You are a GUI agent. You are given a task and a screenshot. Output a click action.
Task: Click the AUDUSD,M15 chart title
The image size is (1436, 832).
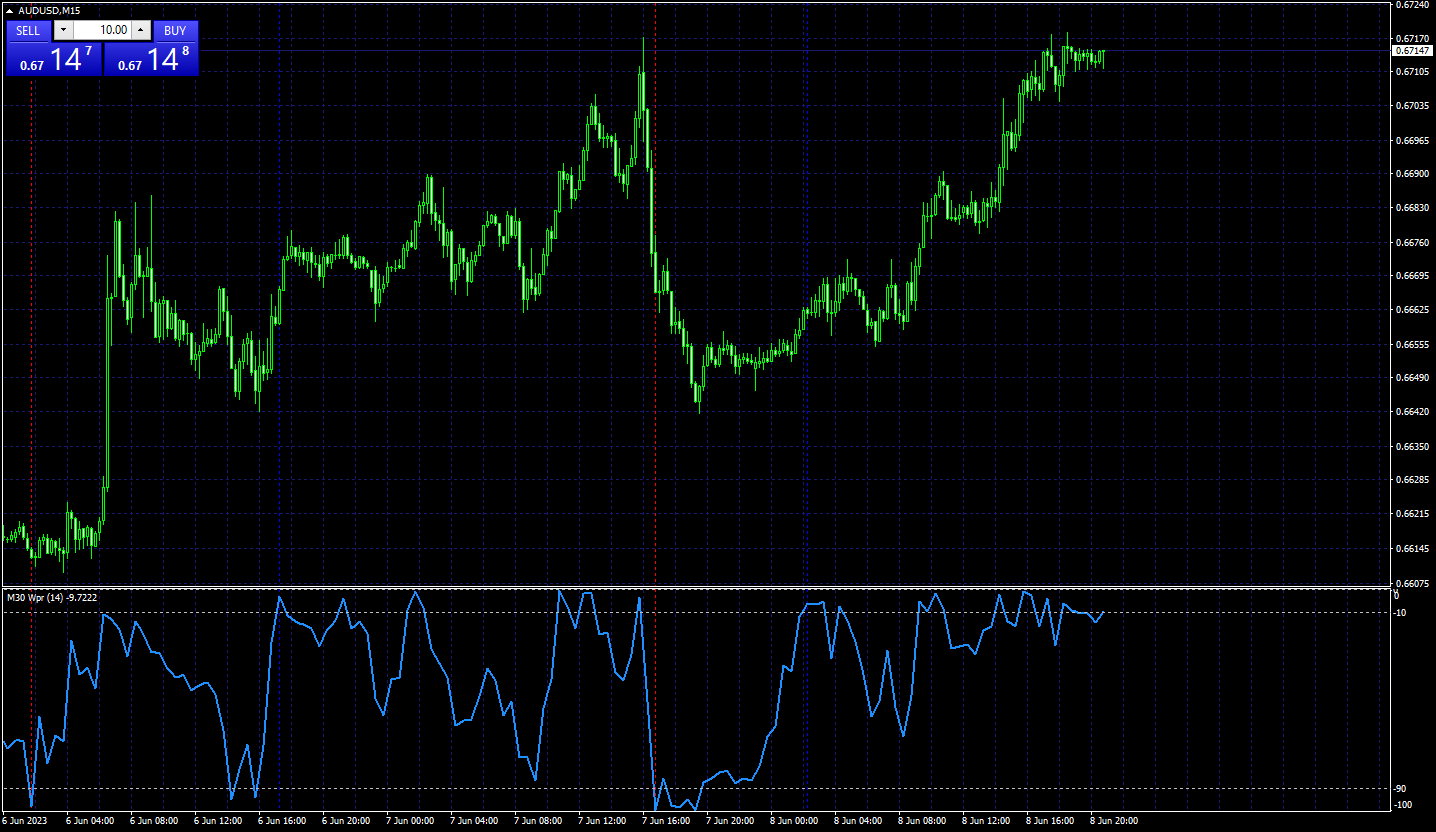click(49, 10)
